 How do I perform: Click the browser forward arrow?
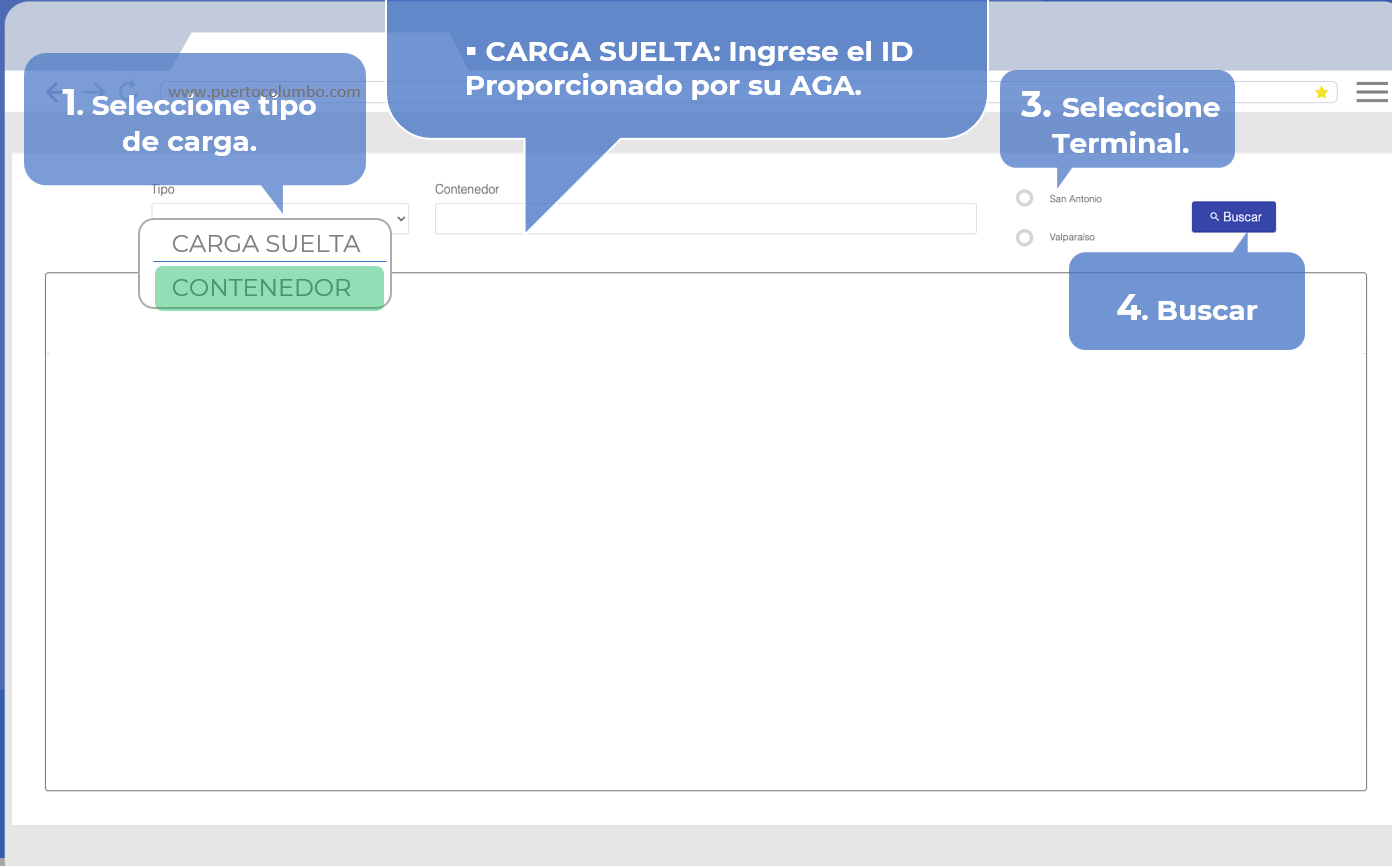pos(92,92)
